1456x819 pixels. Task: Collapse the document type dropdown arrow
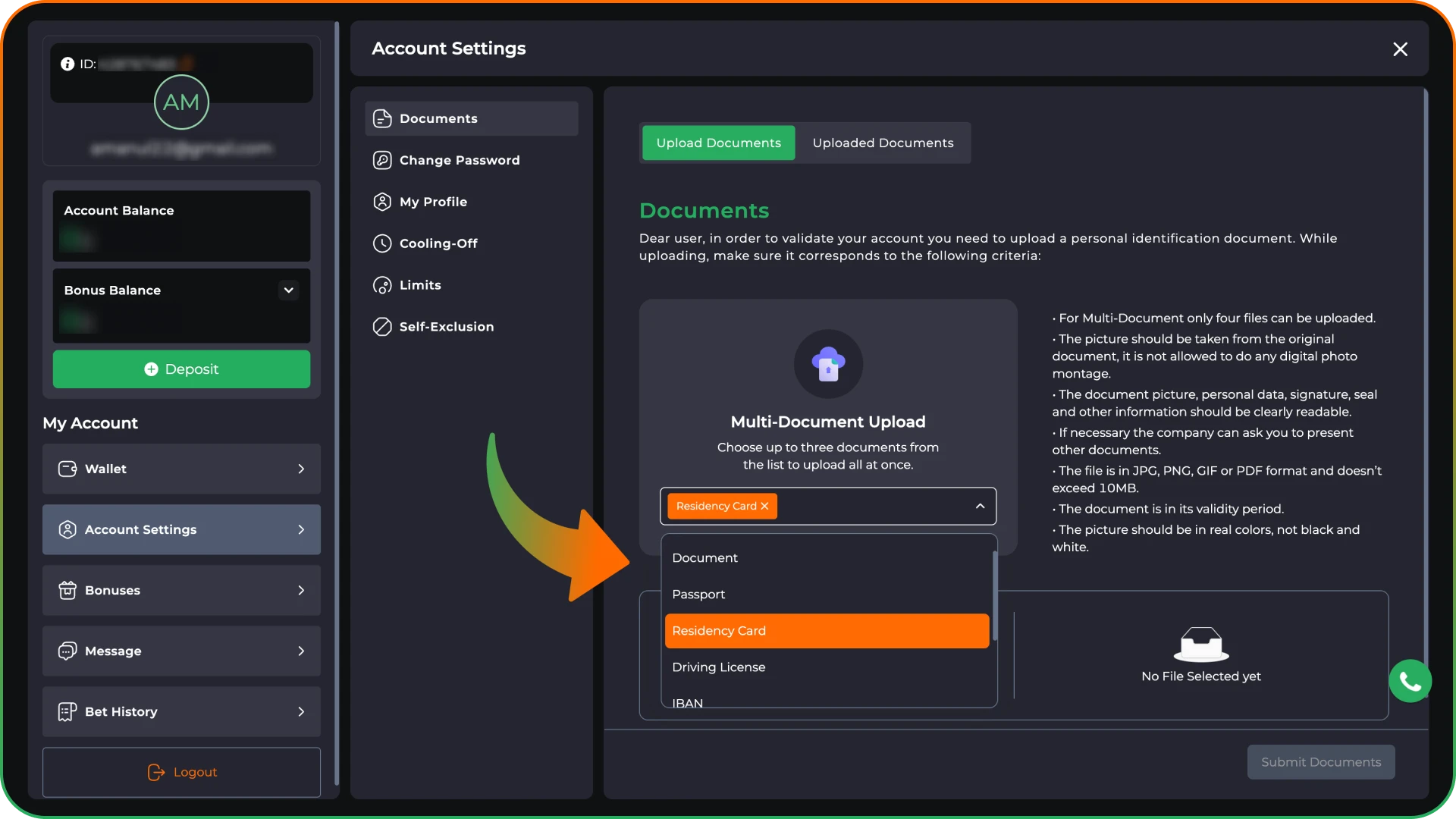pos(980,506)
